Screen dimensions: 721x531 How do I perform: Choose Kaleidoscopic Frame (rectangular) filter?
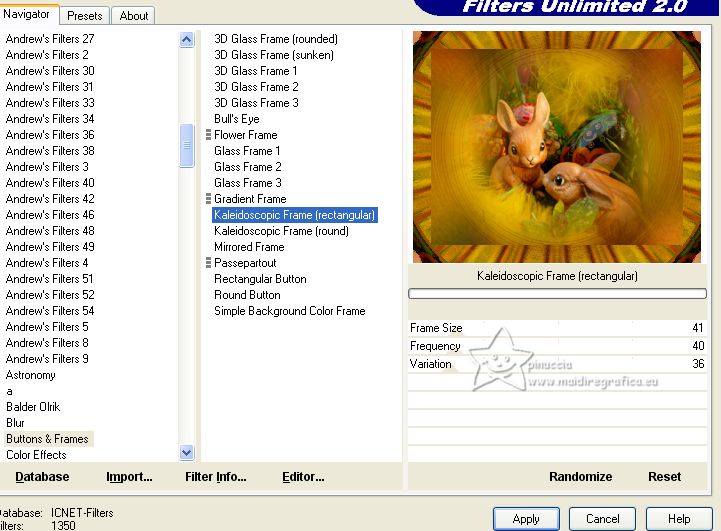[295, 215]
